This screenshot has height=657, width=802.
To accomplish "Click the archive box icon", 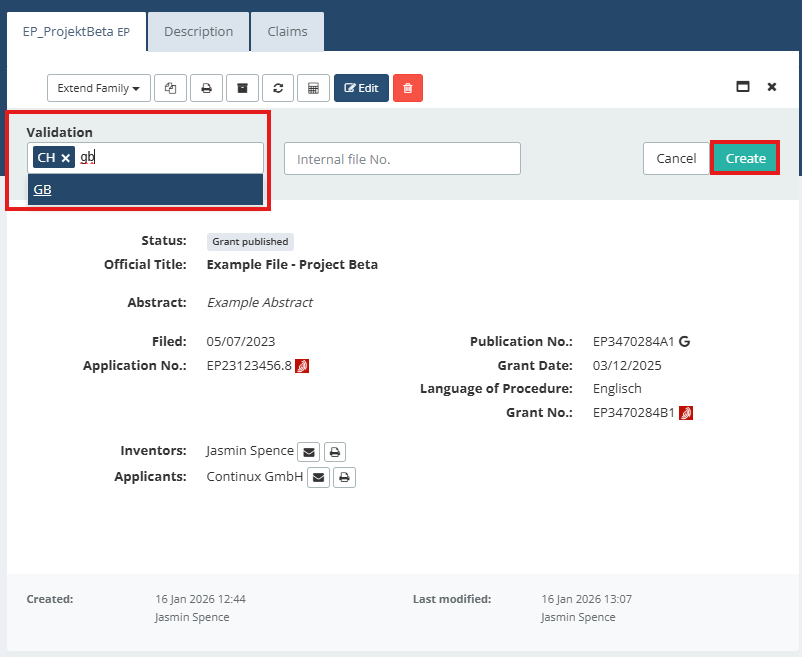I will (242, 88).
